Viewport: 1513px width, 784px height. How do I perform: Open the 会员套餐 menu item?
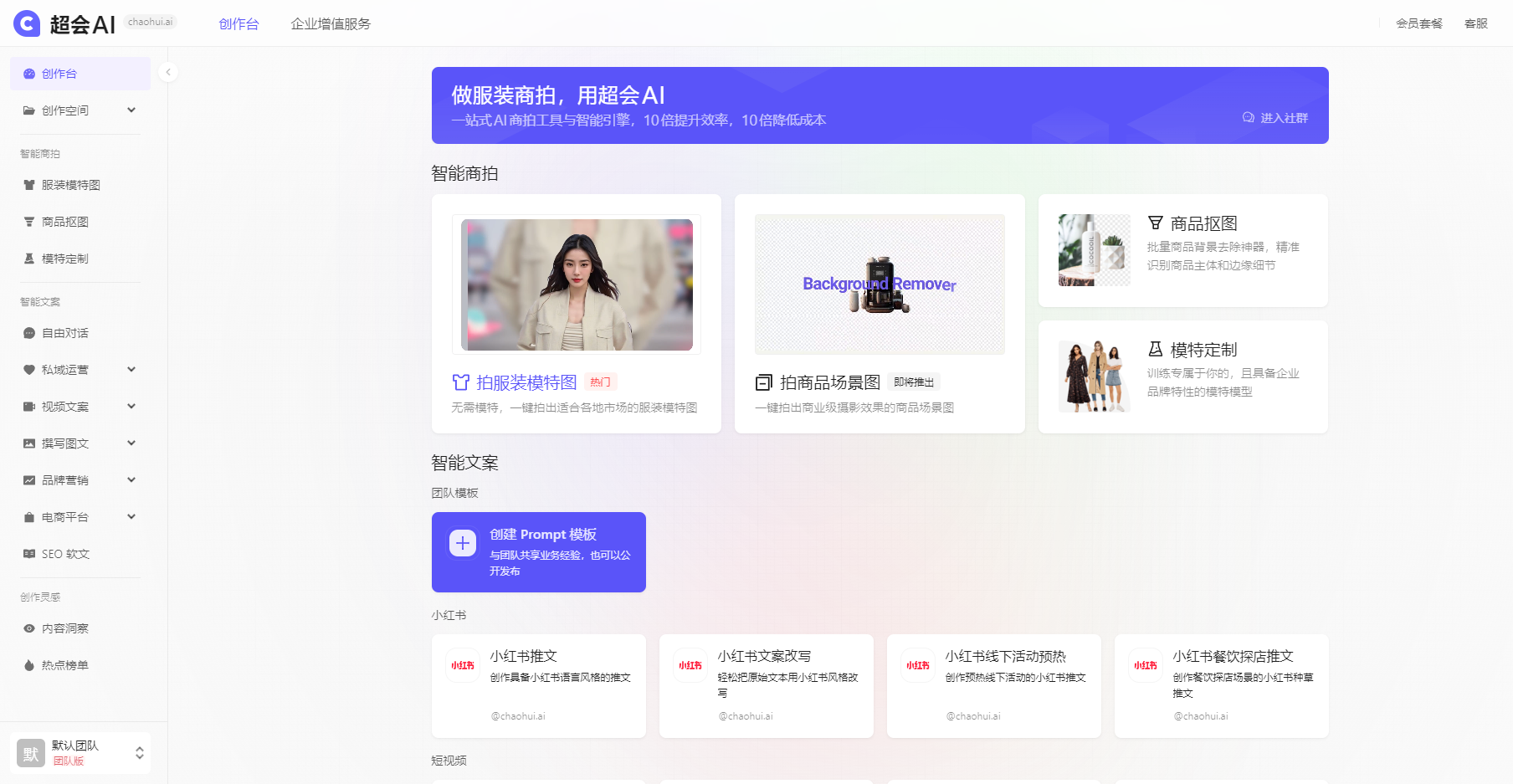1418,23
